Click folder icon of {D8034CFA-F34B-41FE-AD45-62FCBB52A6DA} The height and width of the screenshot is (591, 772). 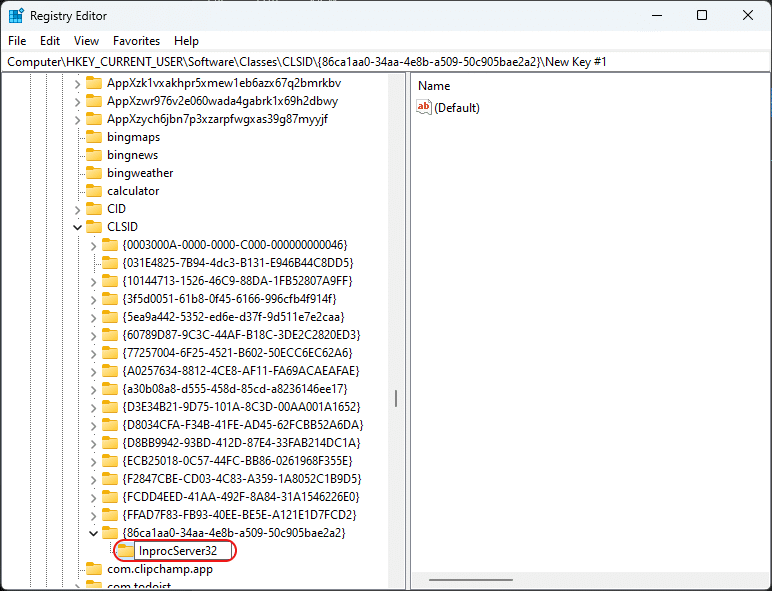tap(110, 425)
